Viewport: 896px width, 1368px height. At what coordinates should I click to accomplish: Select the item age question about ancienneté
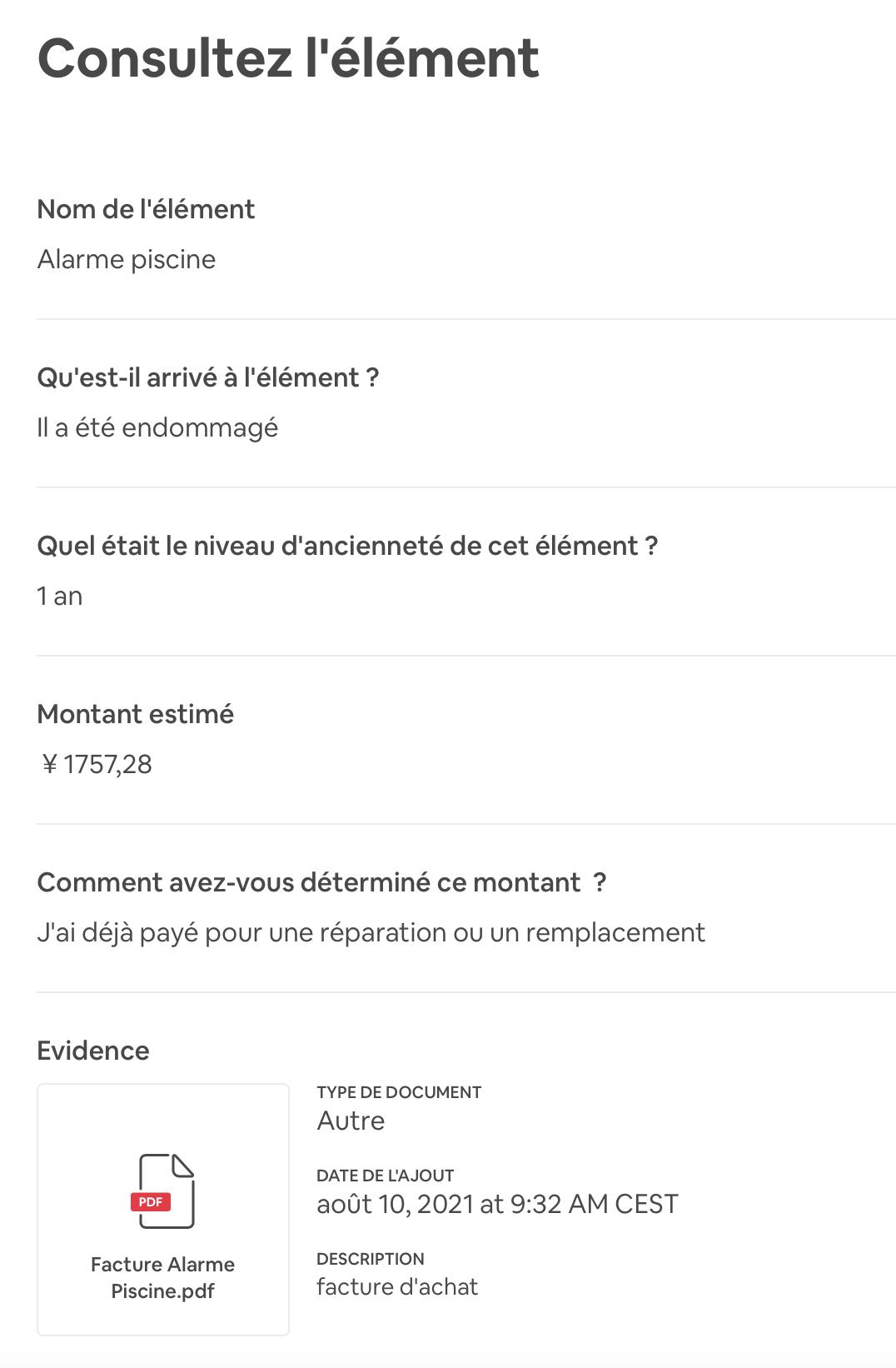[x=347, y=546]
